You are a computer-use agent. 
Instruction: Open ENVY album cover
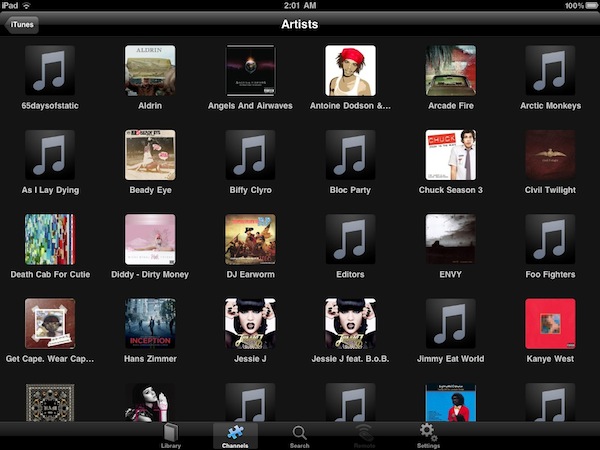point(450,239)
